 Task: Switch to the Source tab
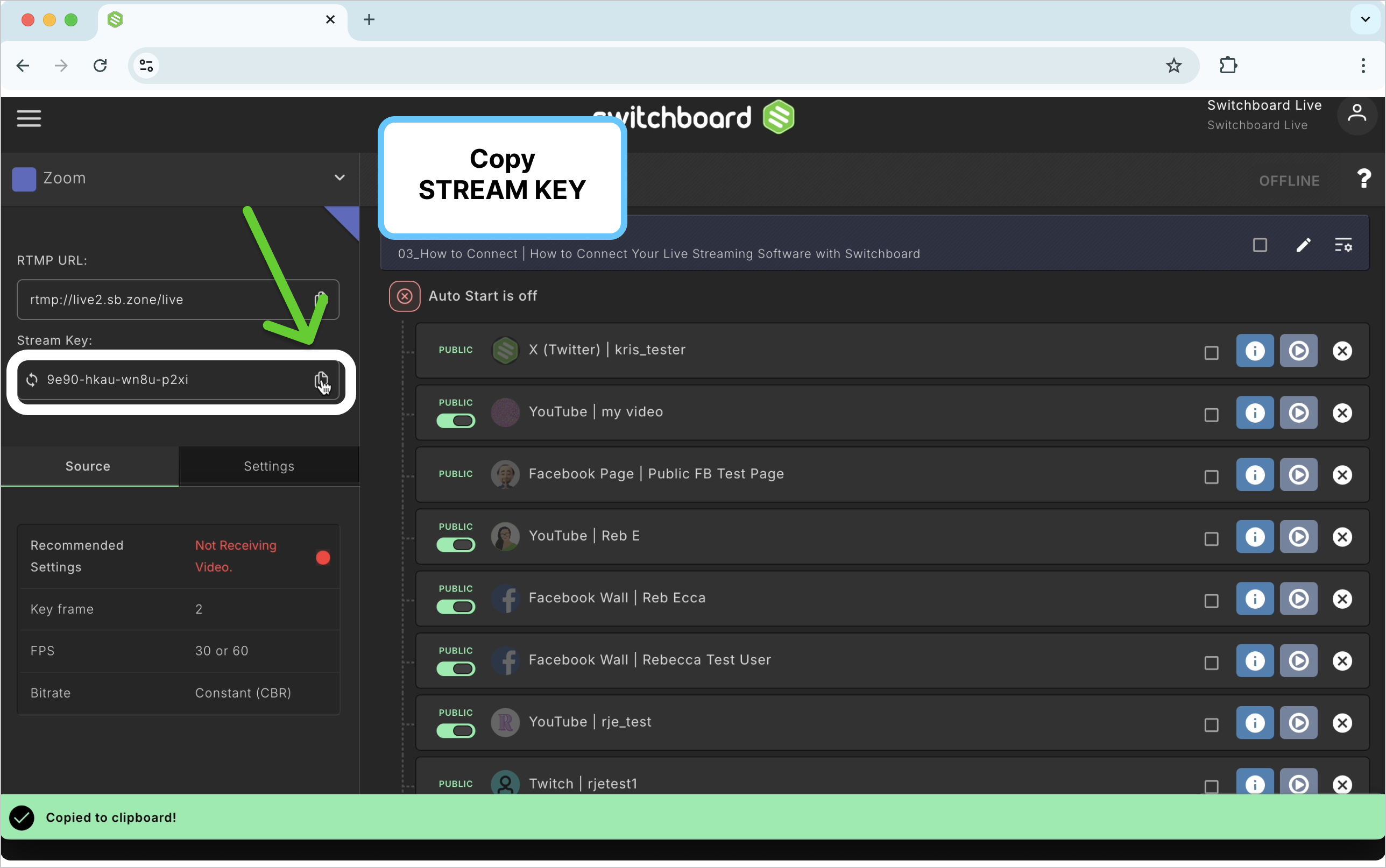(89, 466)
